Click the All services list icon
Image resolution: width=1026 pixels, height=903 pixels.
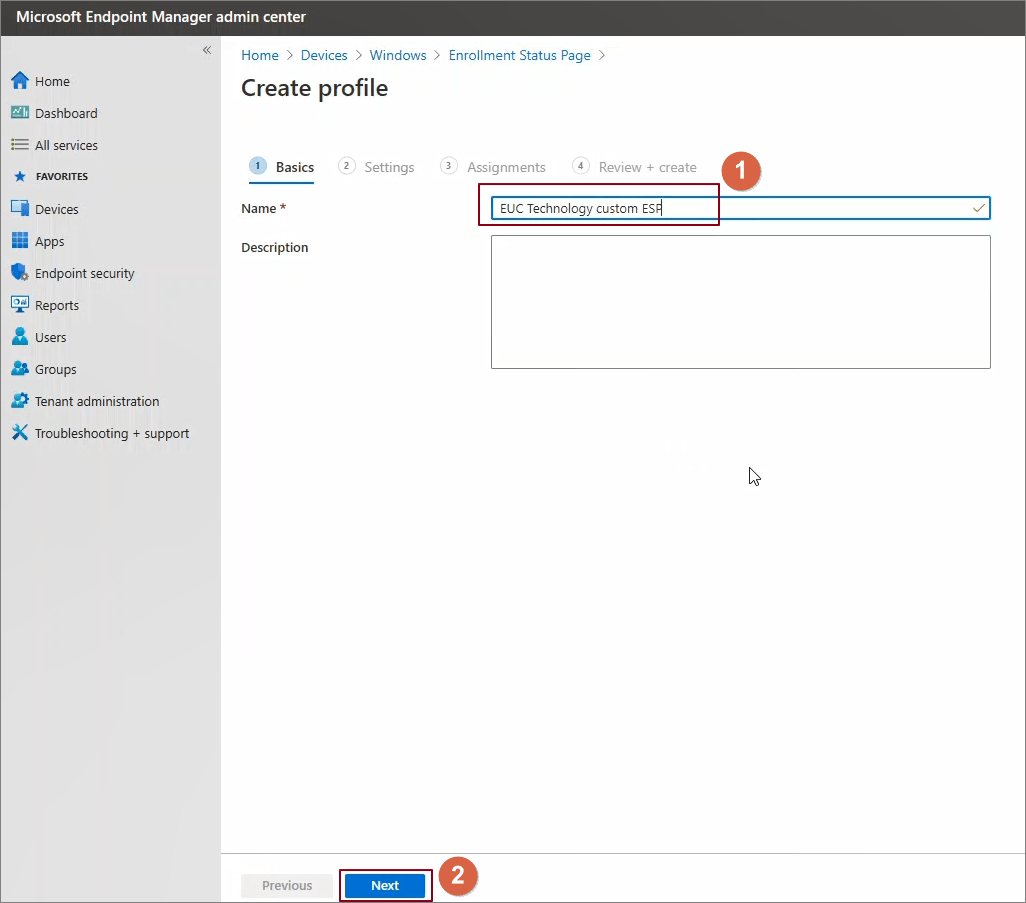(20, 145)
